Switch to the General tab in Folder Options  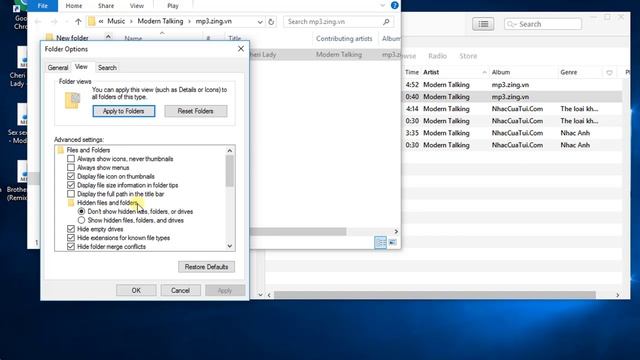[x=58, y=68]
